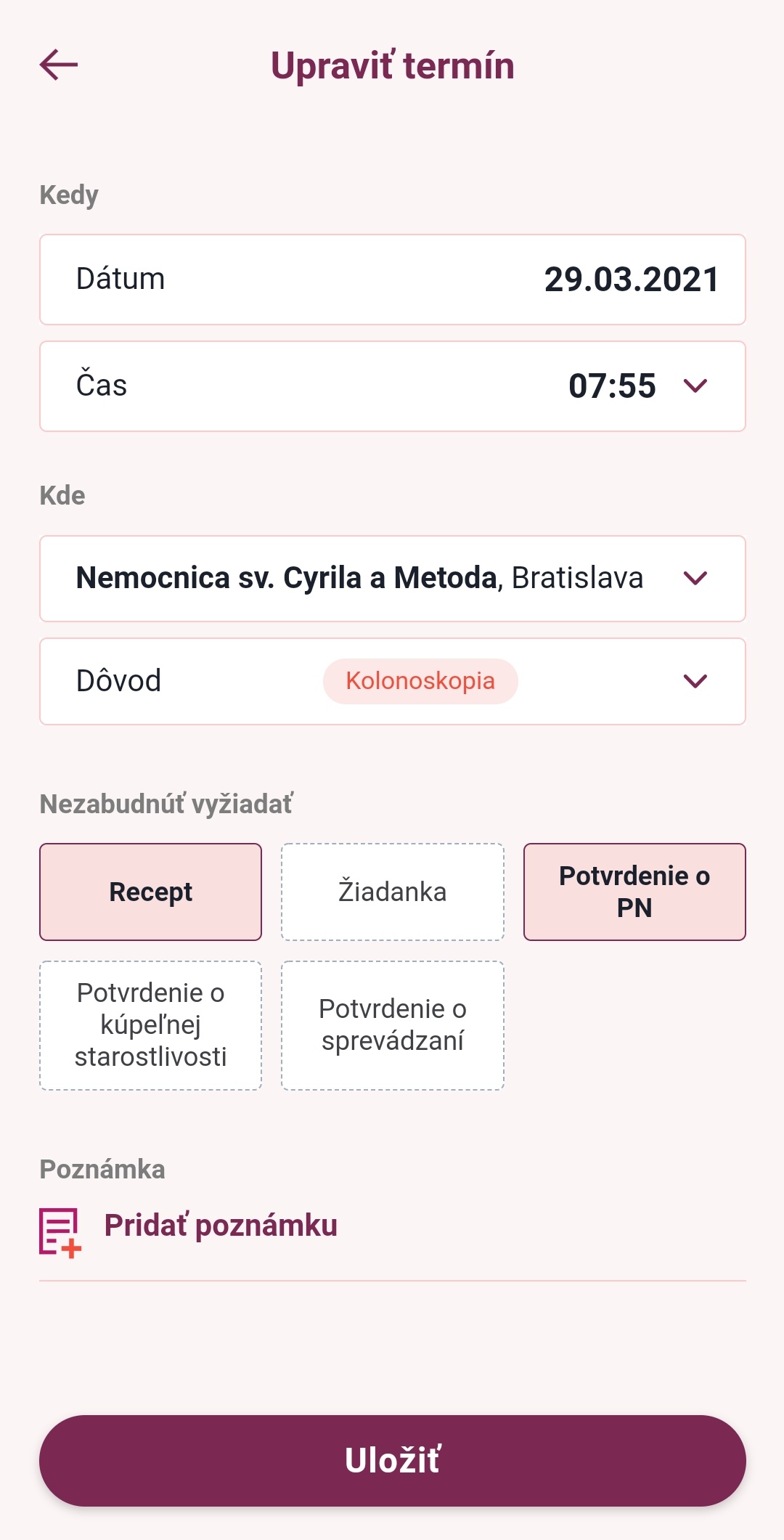The image size is (784, 1540).
Task: Enable Potvrdenie o sprevádzaní option
Action: pos(392,1024)
